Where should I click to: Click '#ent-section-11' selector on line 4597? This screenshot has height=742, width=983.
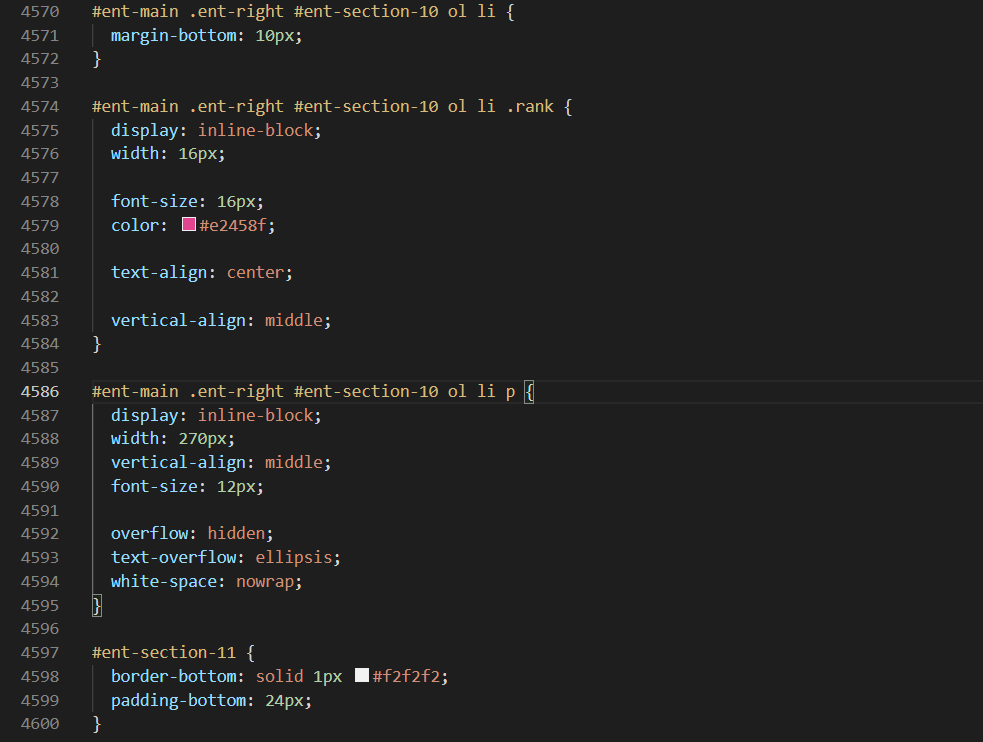click(164, 652)
